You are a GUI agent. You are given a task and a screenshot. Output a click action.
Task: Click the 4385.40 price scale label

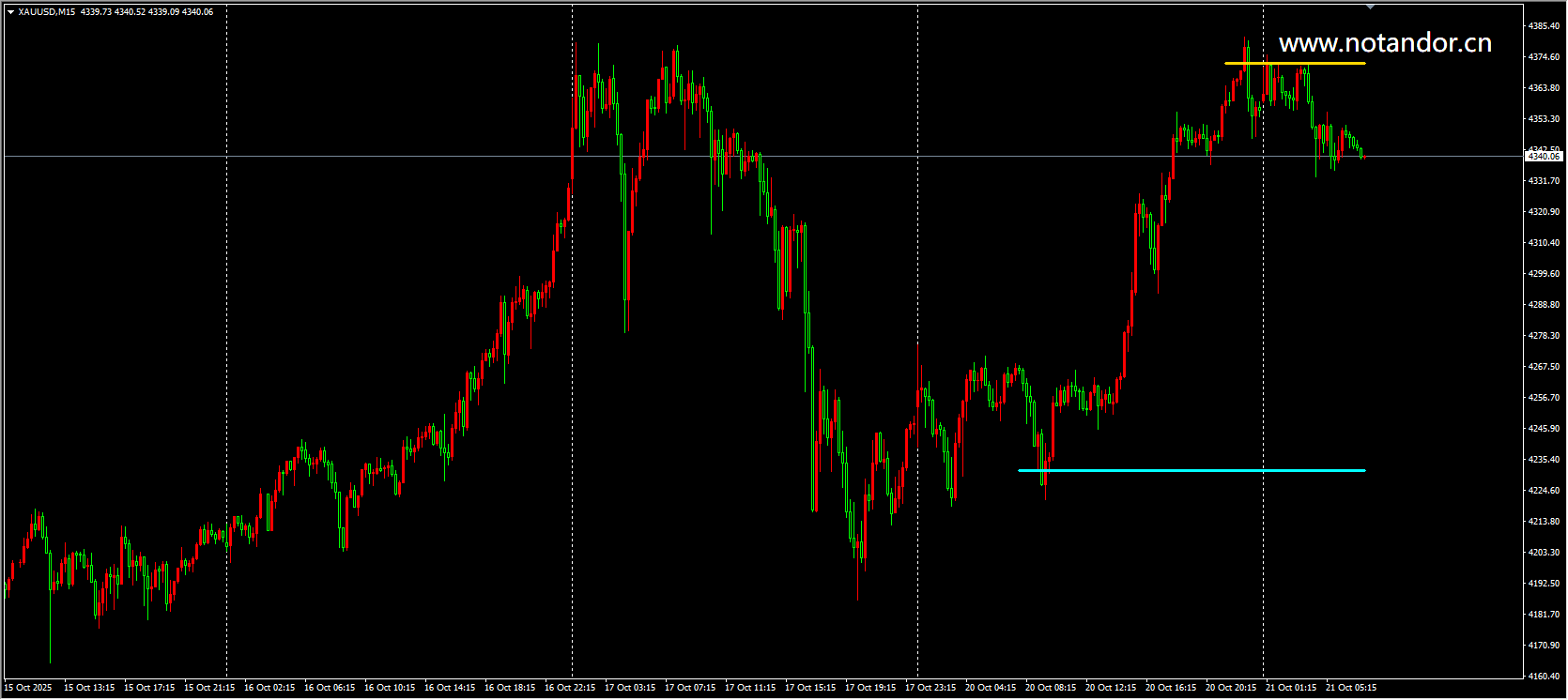tap(1545, 26)
